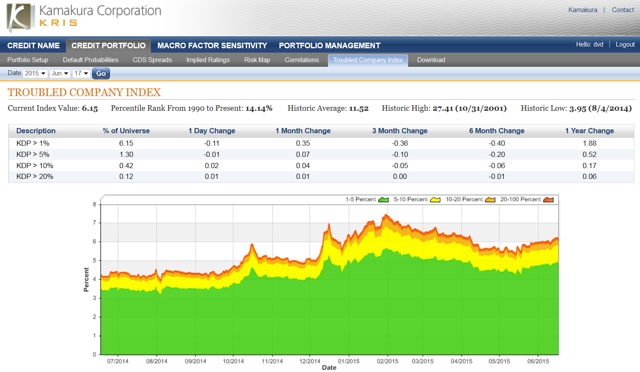Click the 02/2015 x-axis date label

point(387,361)
